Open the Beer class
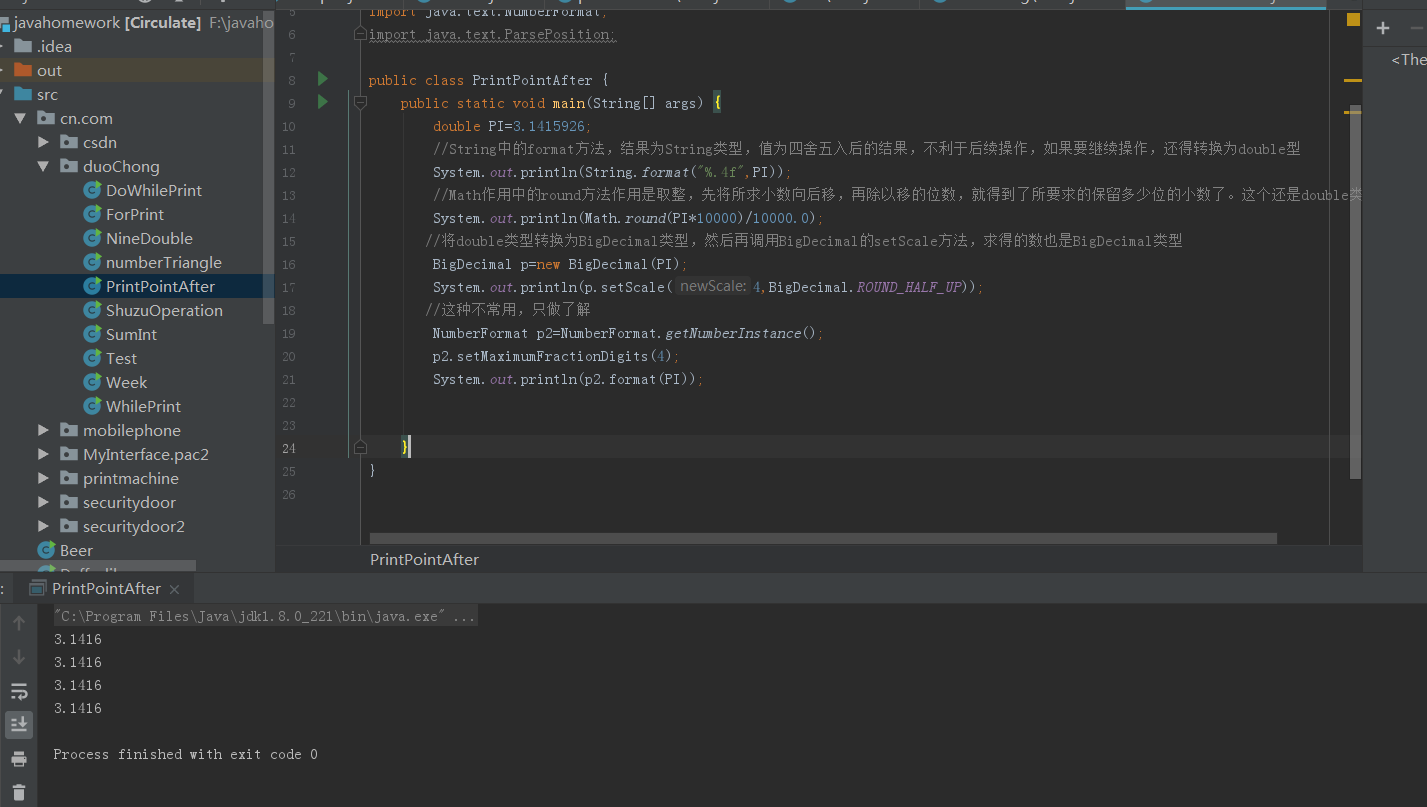 [x=76, y=551]
